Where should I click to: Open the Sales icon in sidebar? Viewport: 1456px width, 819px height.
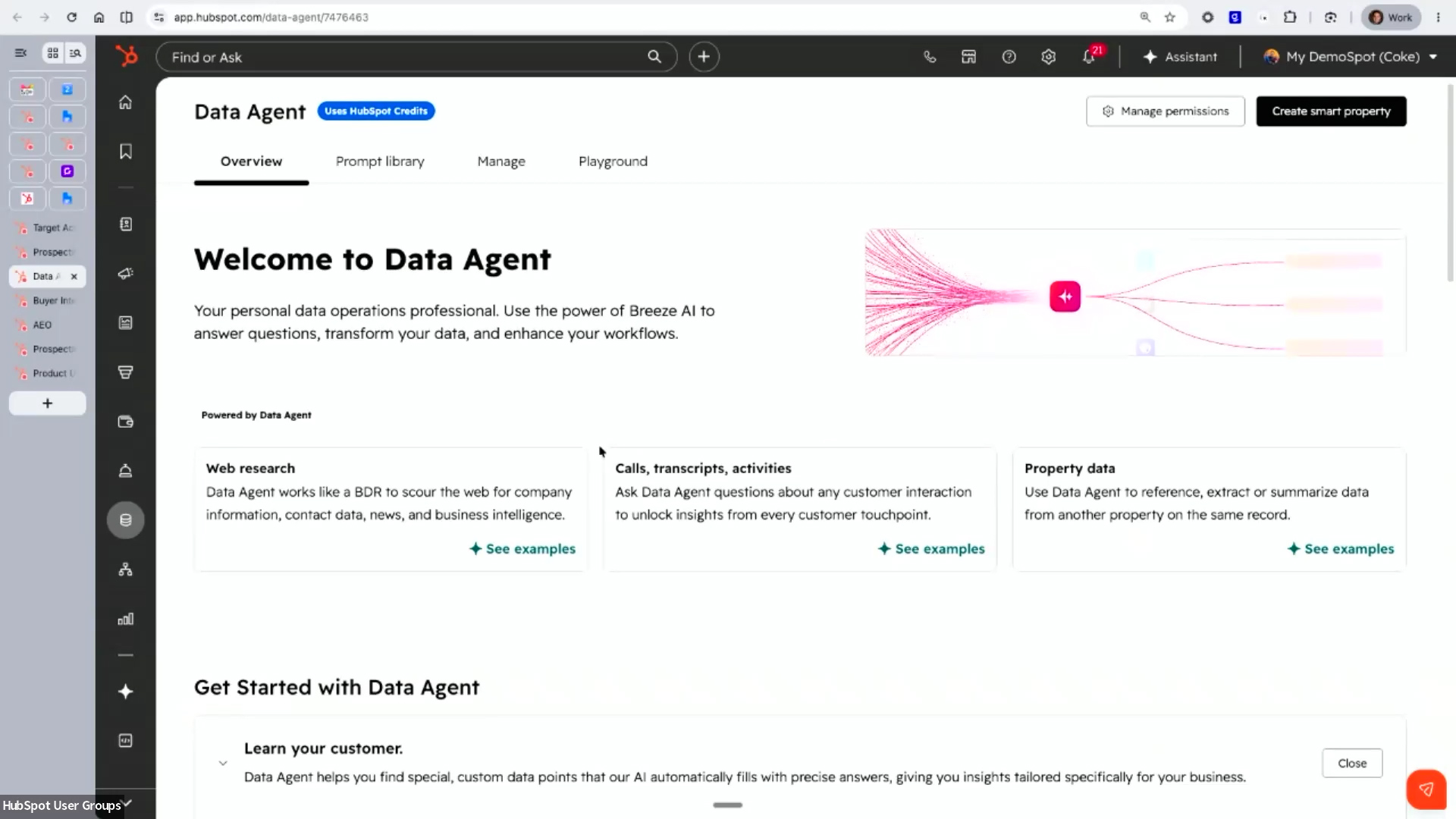(x=126, y=372)
